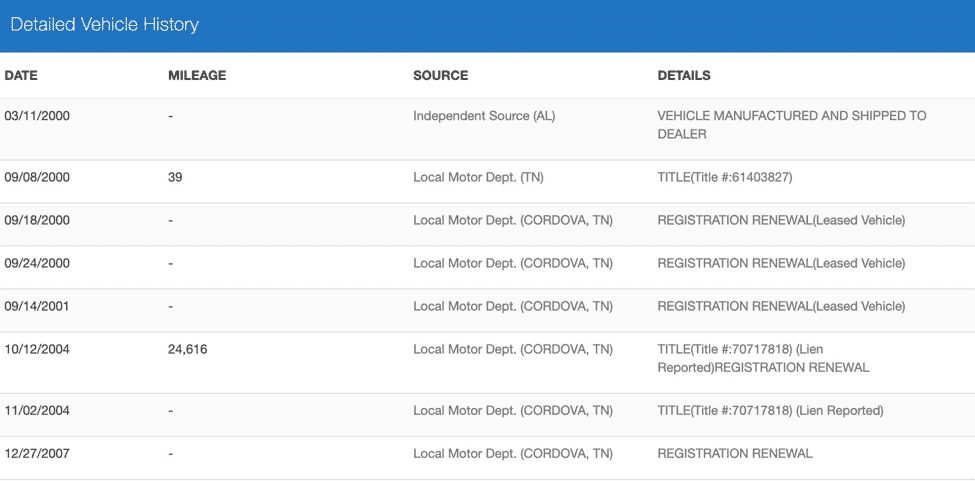Select the Local Motor Dept. (TN) source

[478, 177]
